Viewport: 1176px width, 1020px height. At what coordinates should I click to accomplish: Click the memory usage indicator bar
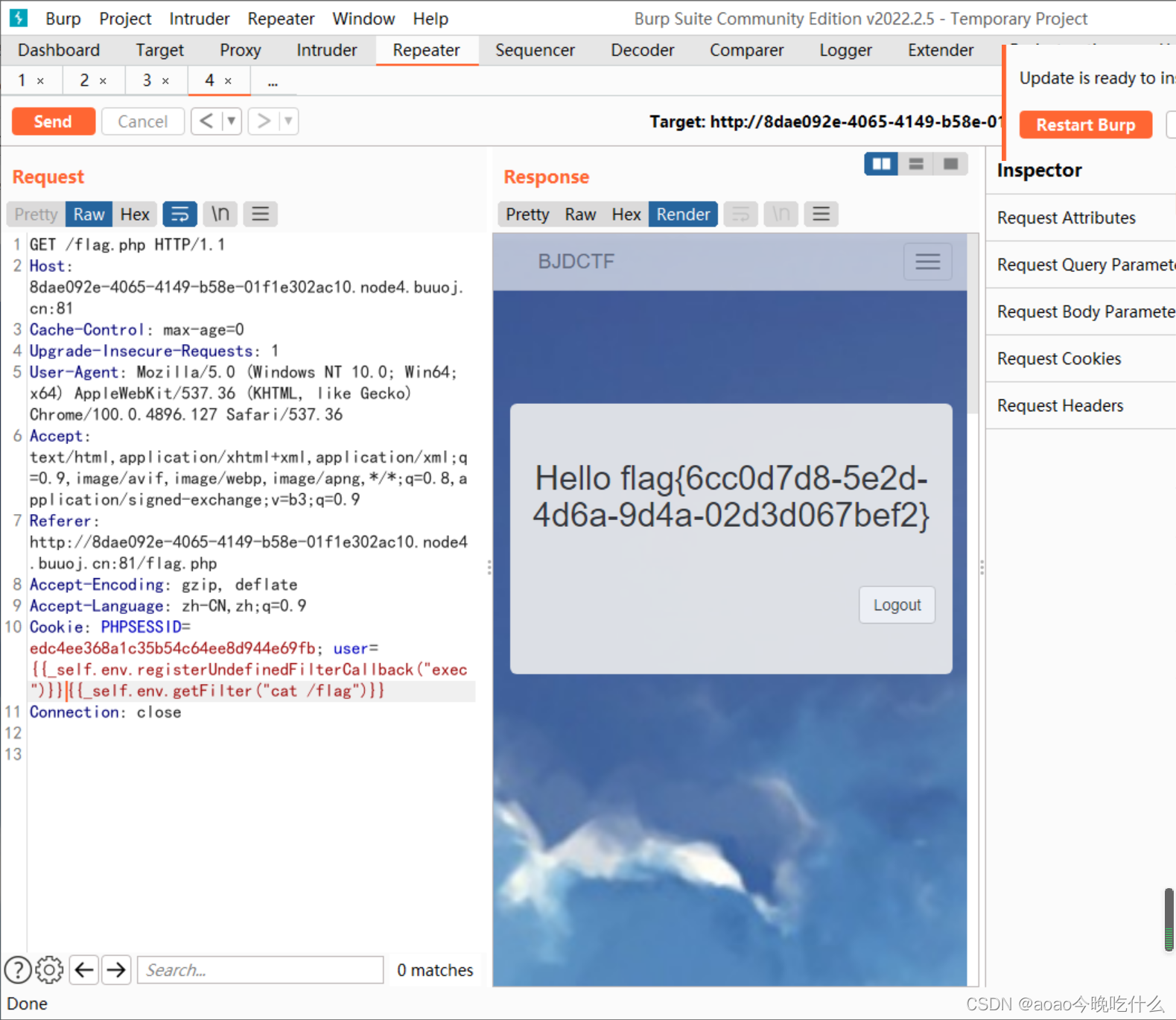pos(1169,919)
